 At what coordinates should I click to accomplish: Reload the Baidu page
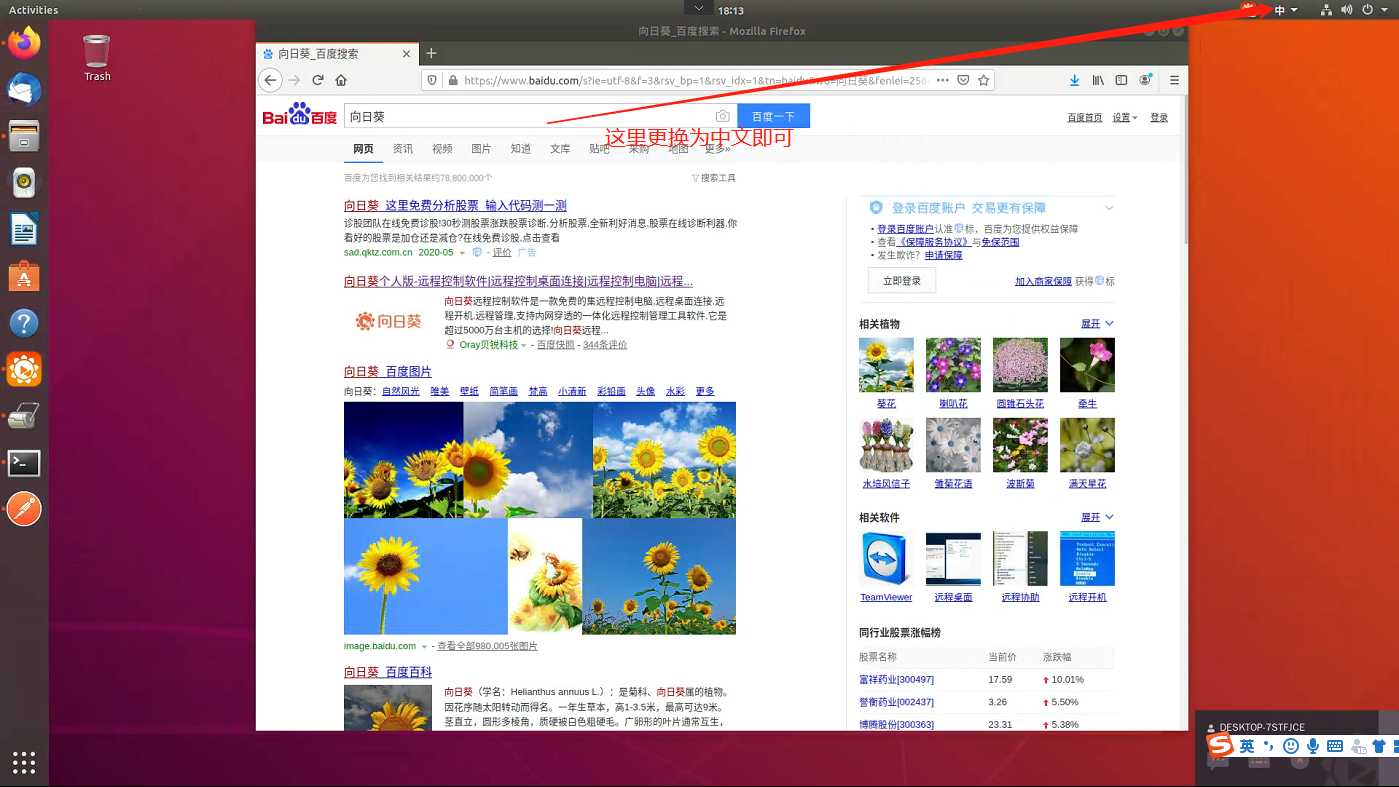[x=318, y=80]
